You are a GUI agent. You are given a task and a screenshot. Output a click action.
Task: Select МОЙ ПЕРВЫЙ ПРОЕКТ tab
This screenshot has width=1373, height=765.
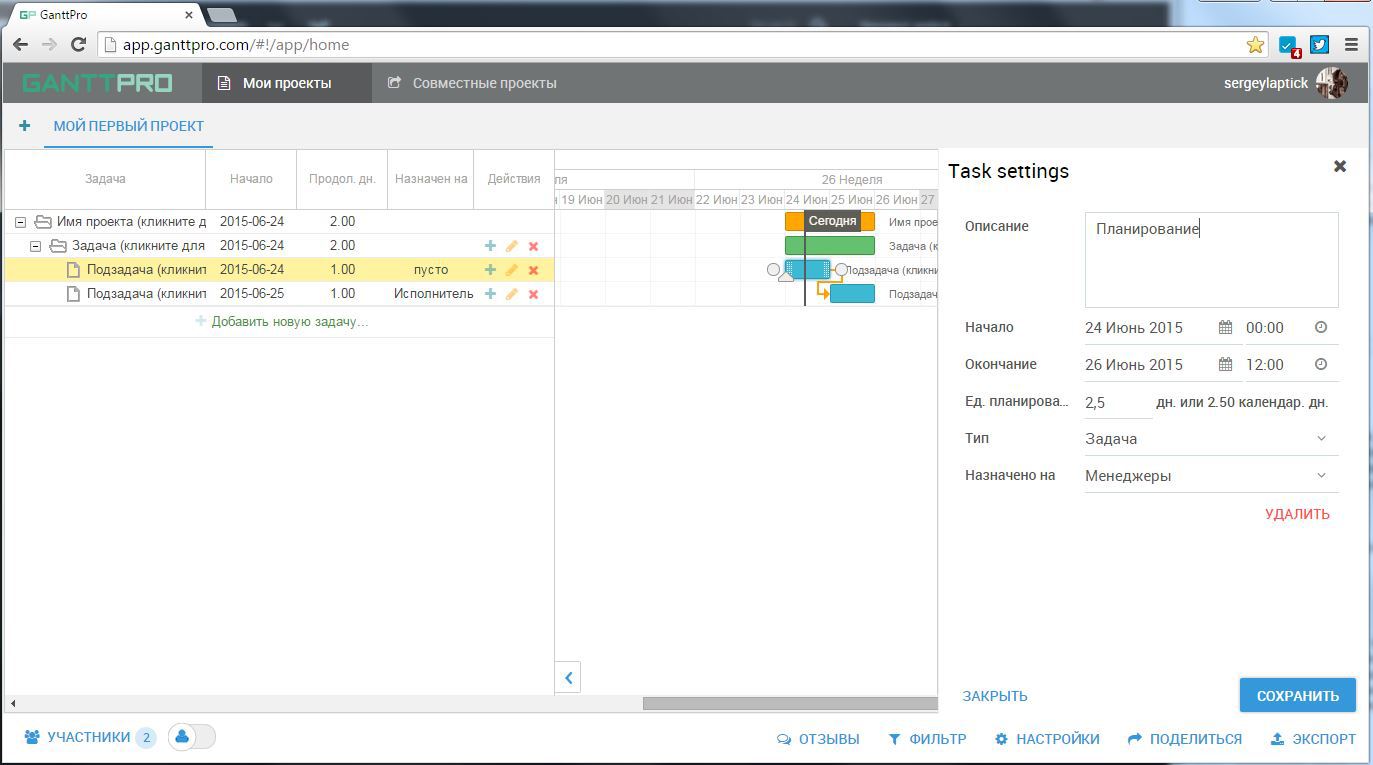128,126
